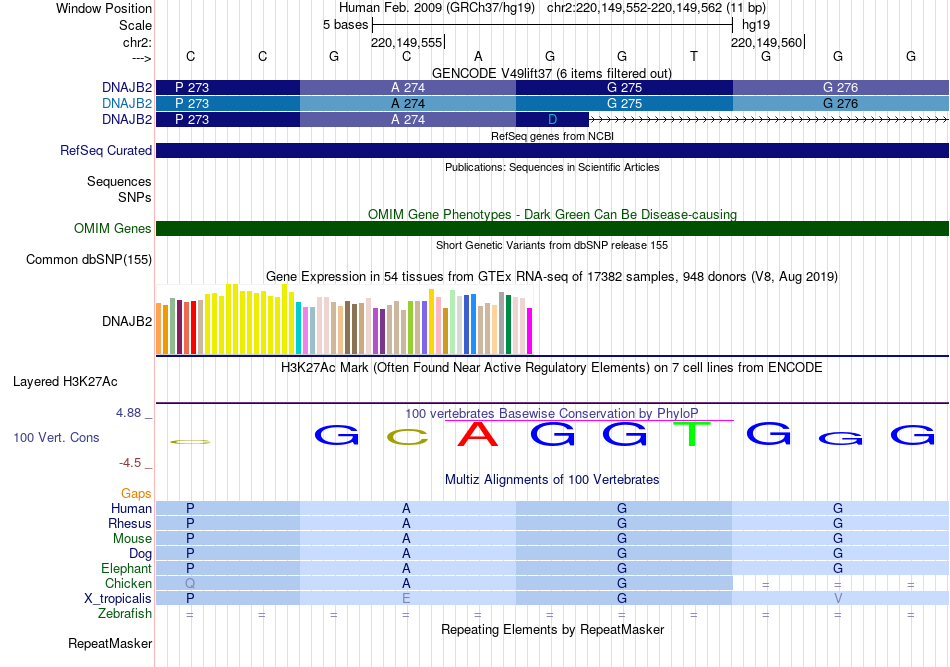This screenshot has height=667, width=950.
Task: Click the SNPs track label
Action: 135,197
